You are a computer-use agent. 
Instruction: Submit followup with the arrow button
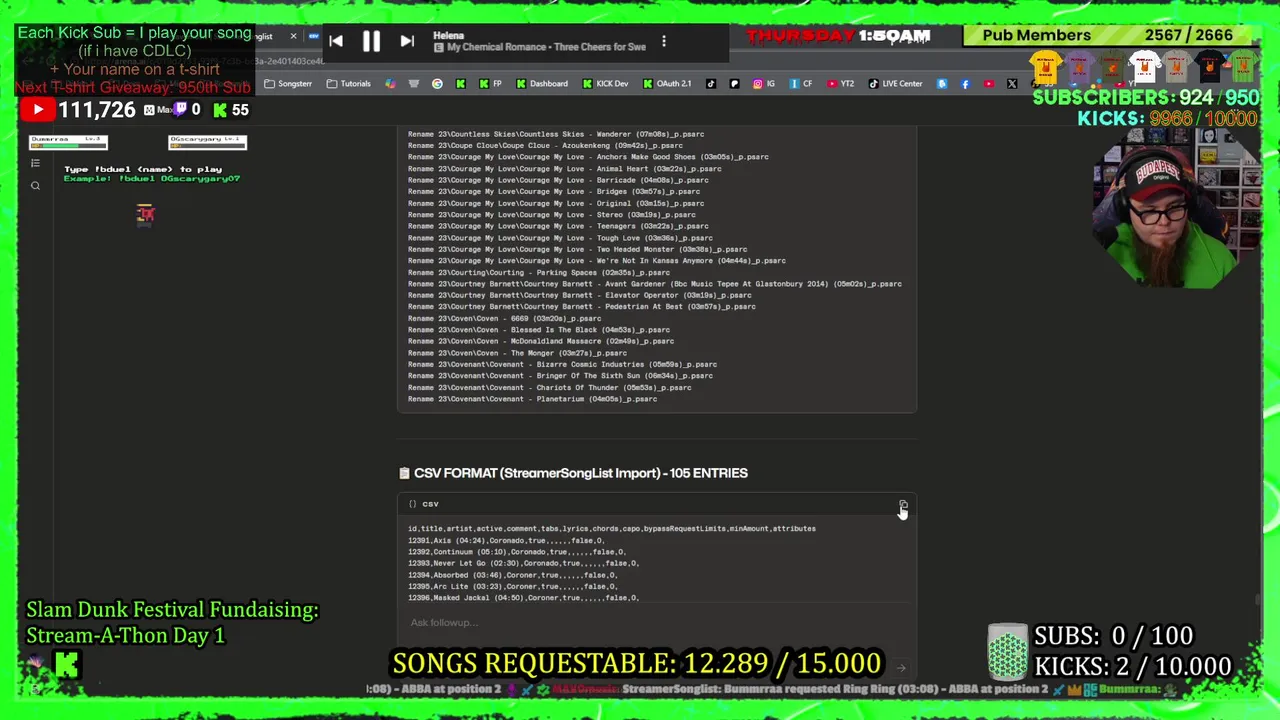click(x=901, y=668)
